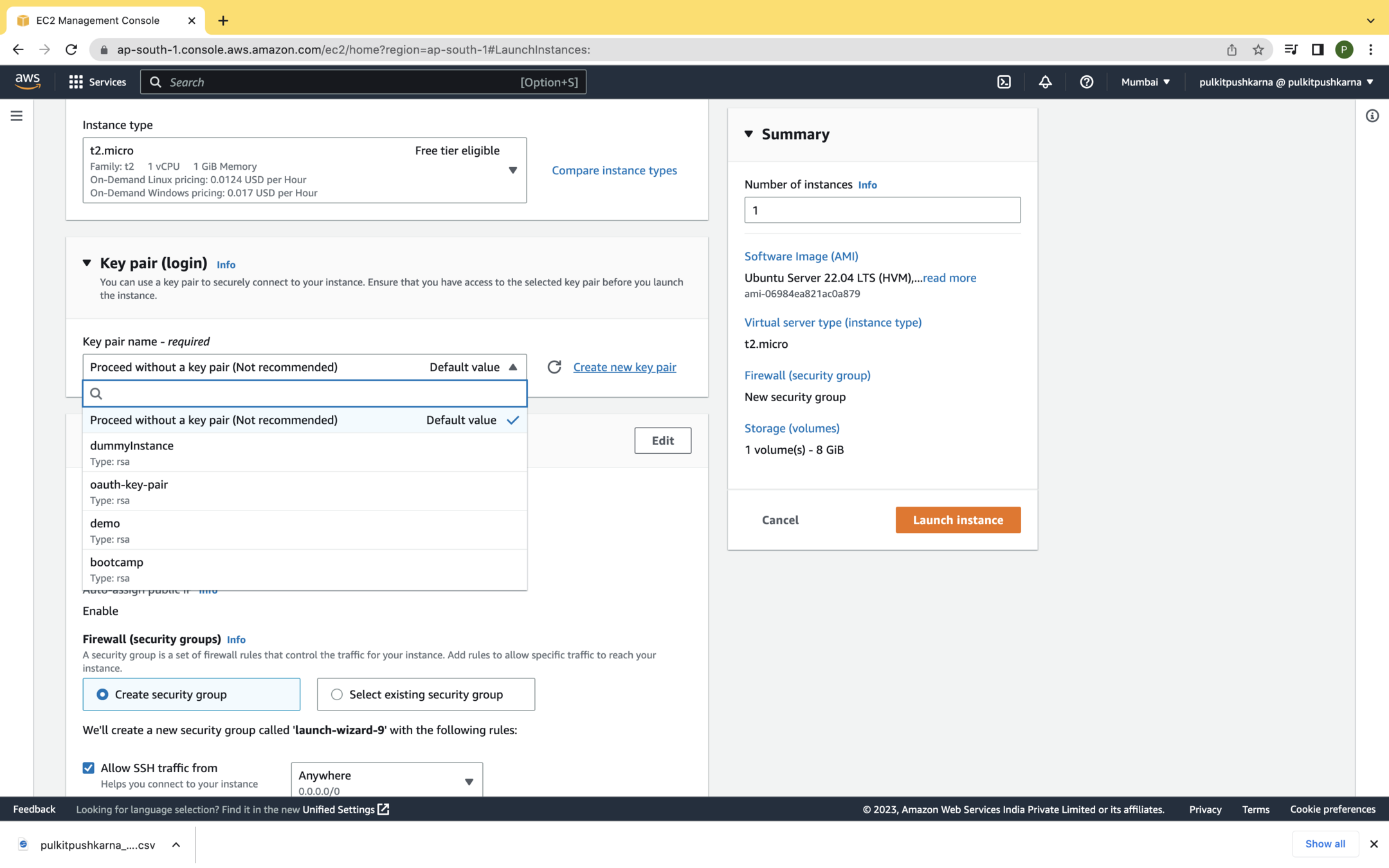Bookmark this page with star icon
Image resolution: width=1389 pixels, height=868 pixels.
pyautogui.click(x=1258, y=50)
